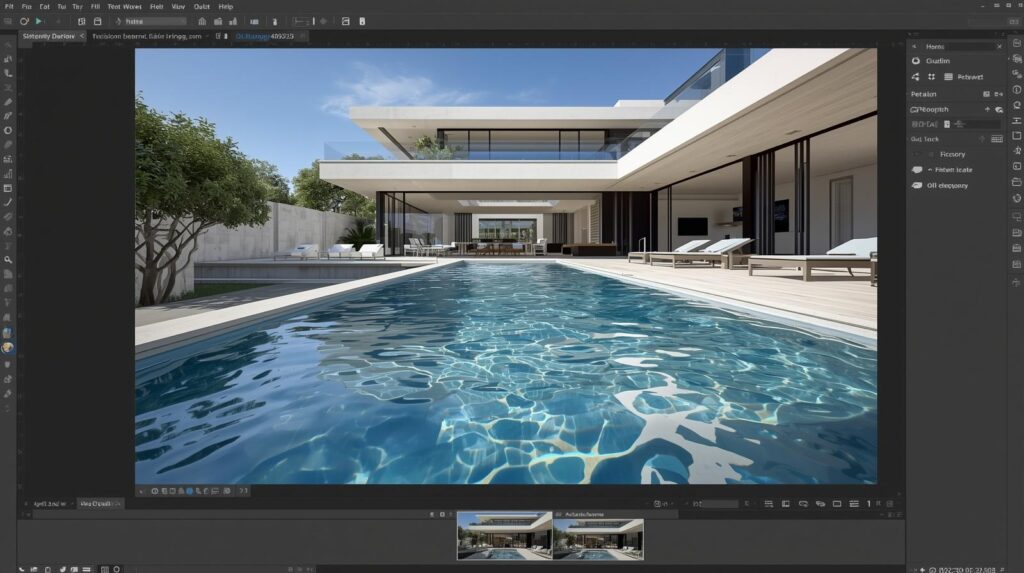Screen dimensions: 1024x573
Task: Select the pencil tool in left toolbar
Action: pos(8,102)
